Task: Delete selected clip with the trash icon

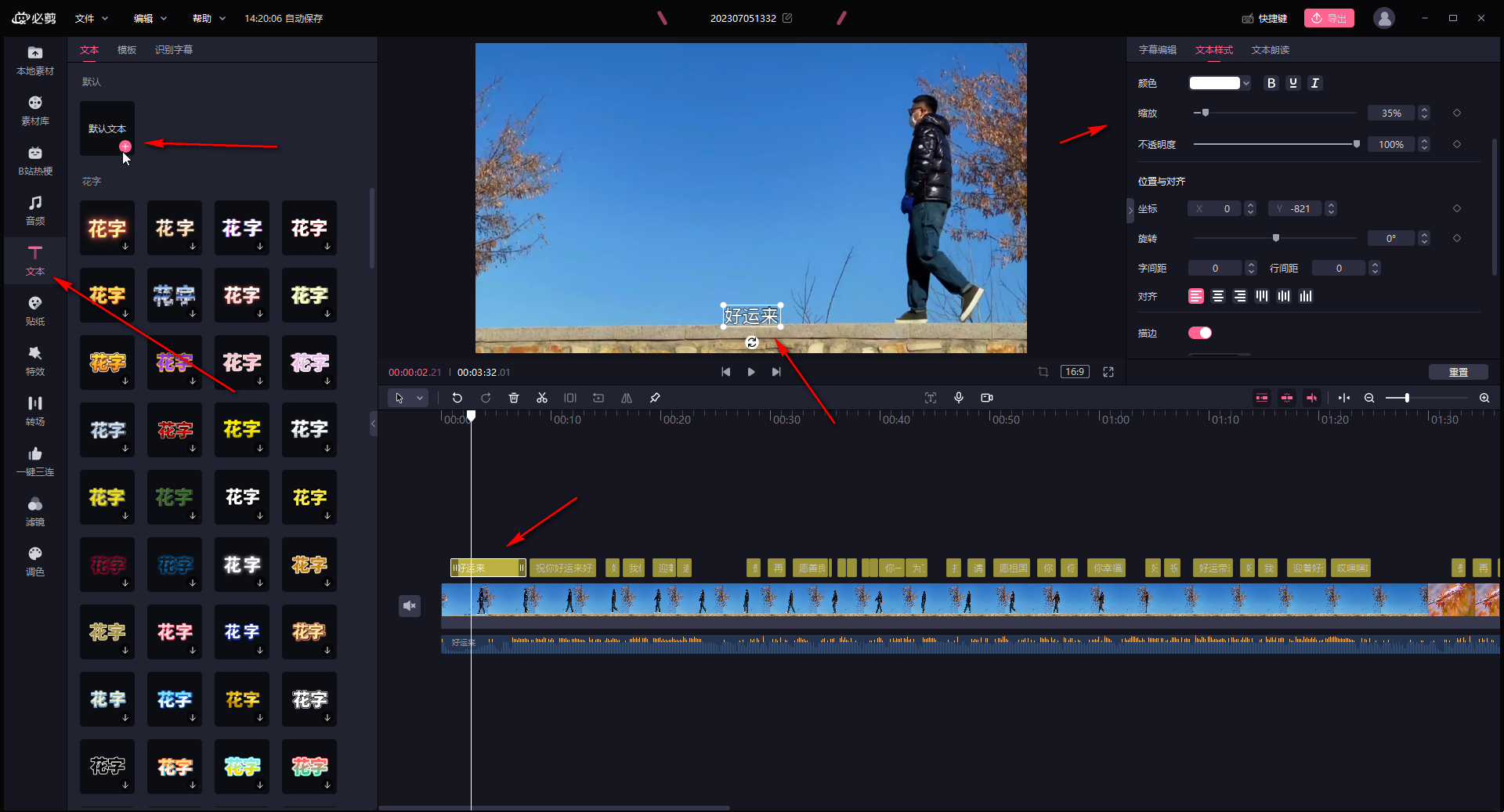Action: tap(514, 398)
